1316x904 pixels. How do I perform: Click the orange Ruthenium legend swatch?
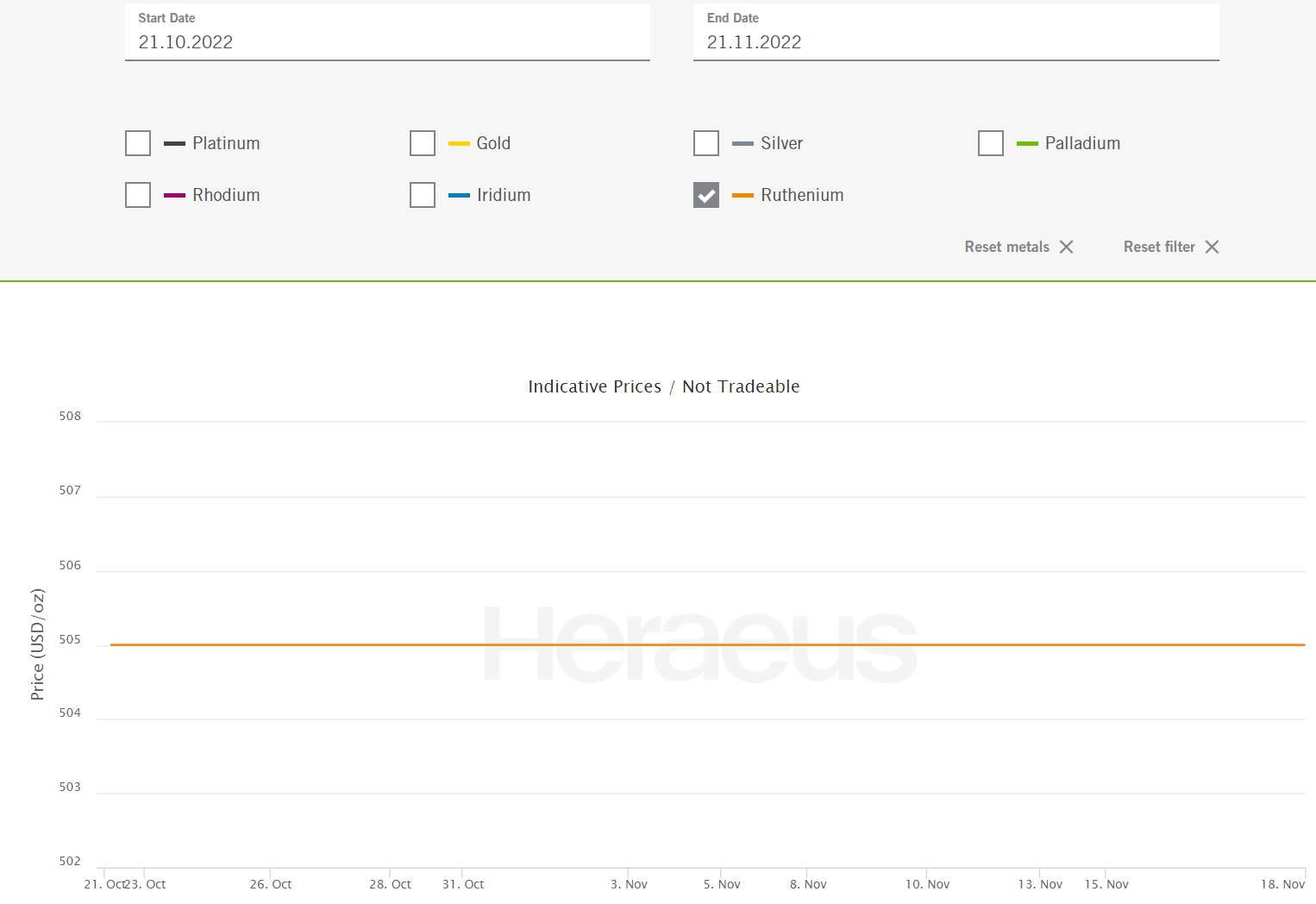tap(743, 196)
